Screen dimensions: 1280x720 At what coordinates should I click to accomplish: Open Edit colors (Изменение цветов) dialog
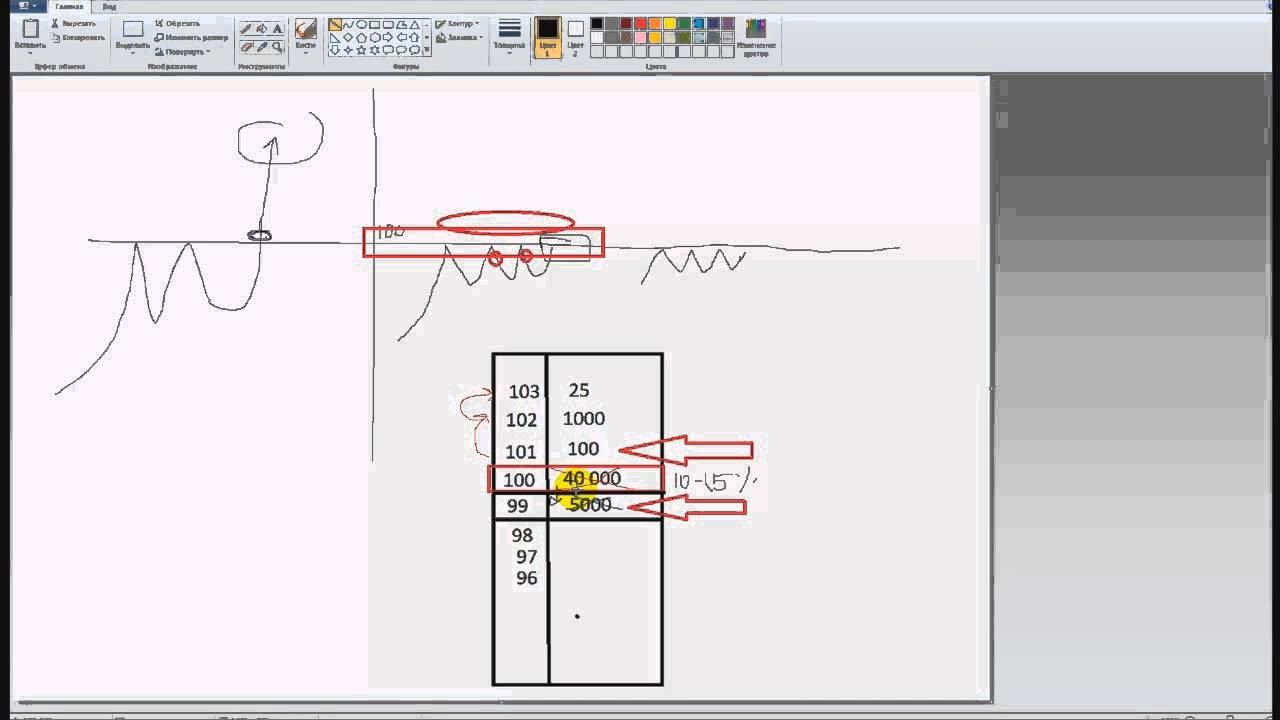coord(756,38)
